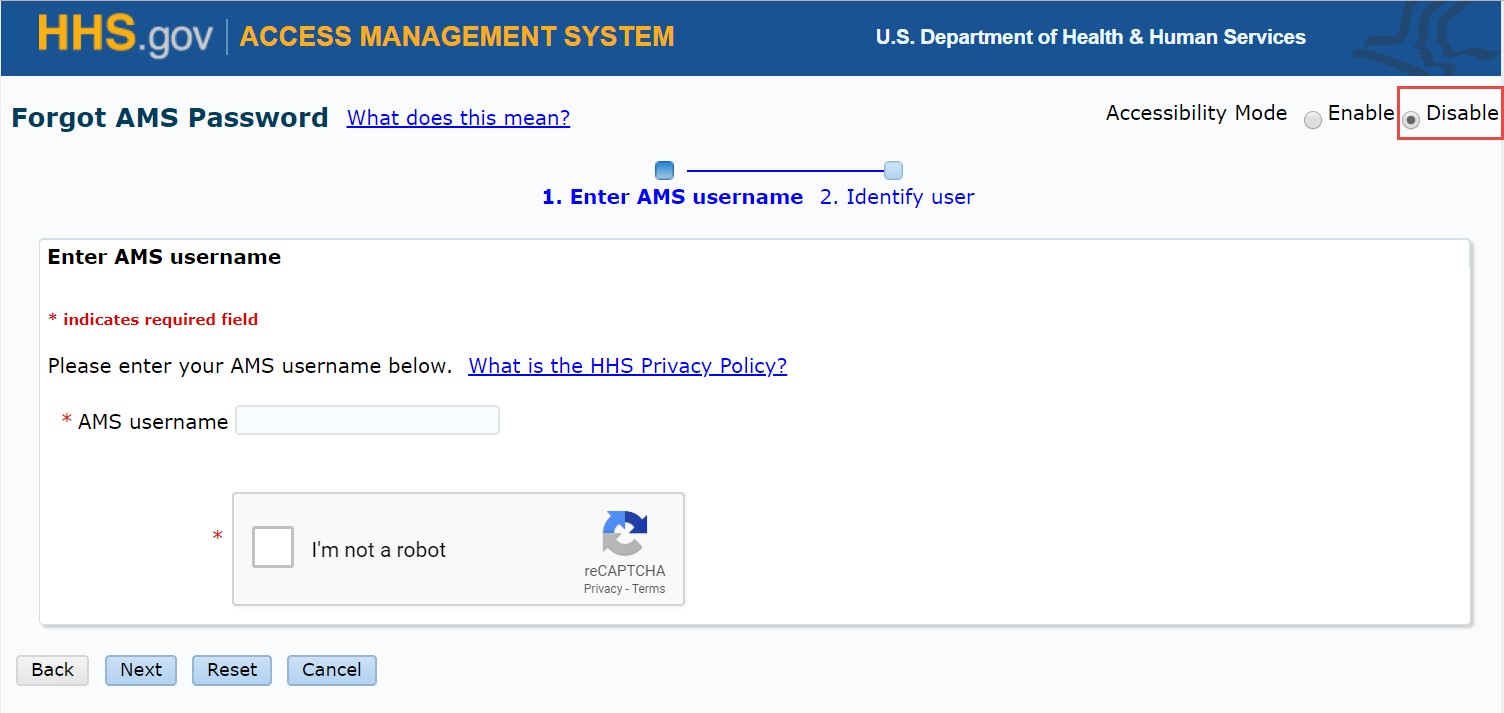1504x713 pixels.
Task: Open the HHS Privacy Policy link
Action: point(627,366)
